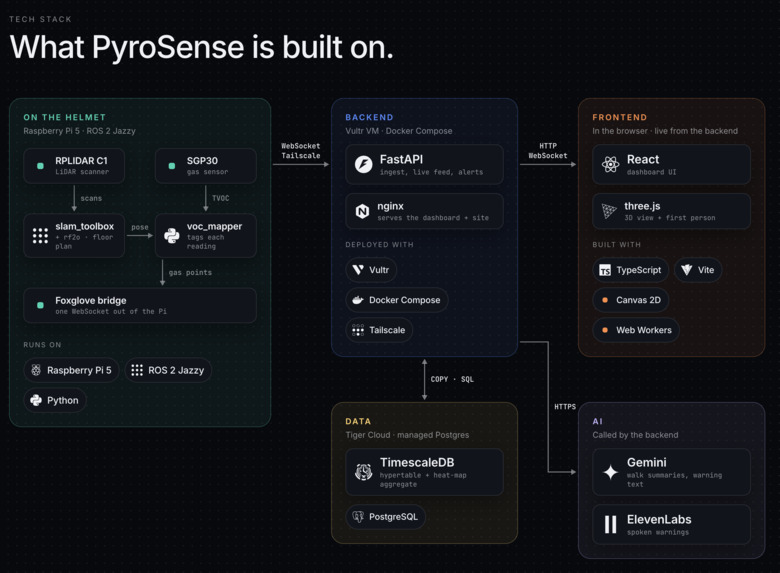This screenshot has width=780, height=573.
Task: Click the React atom logo icon
Action: pyautogui.click(x=610, y=164)
